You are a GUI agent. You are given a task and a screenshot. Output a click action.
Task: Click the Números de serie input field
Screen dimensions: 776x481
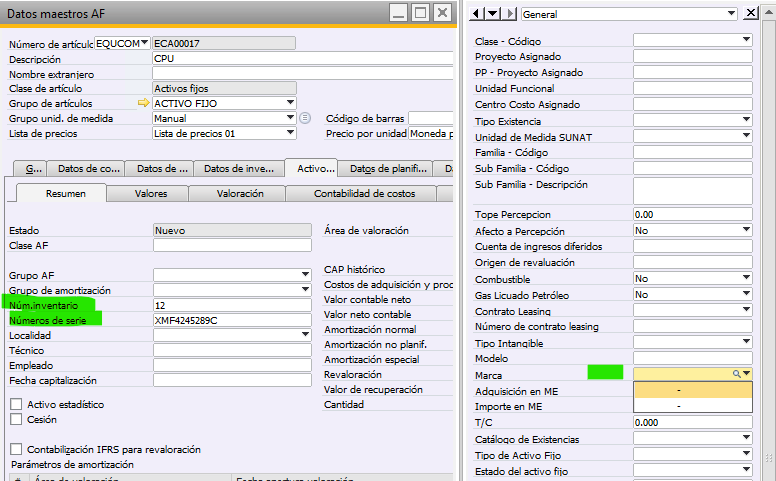point(231,320)
